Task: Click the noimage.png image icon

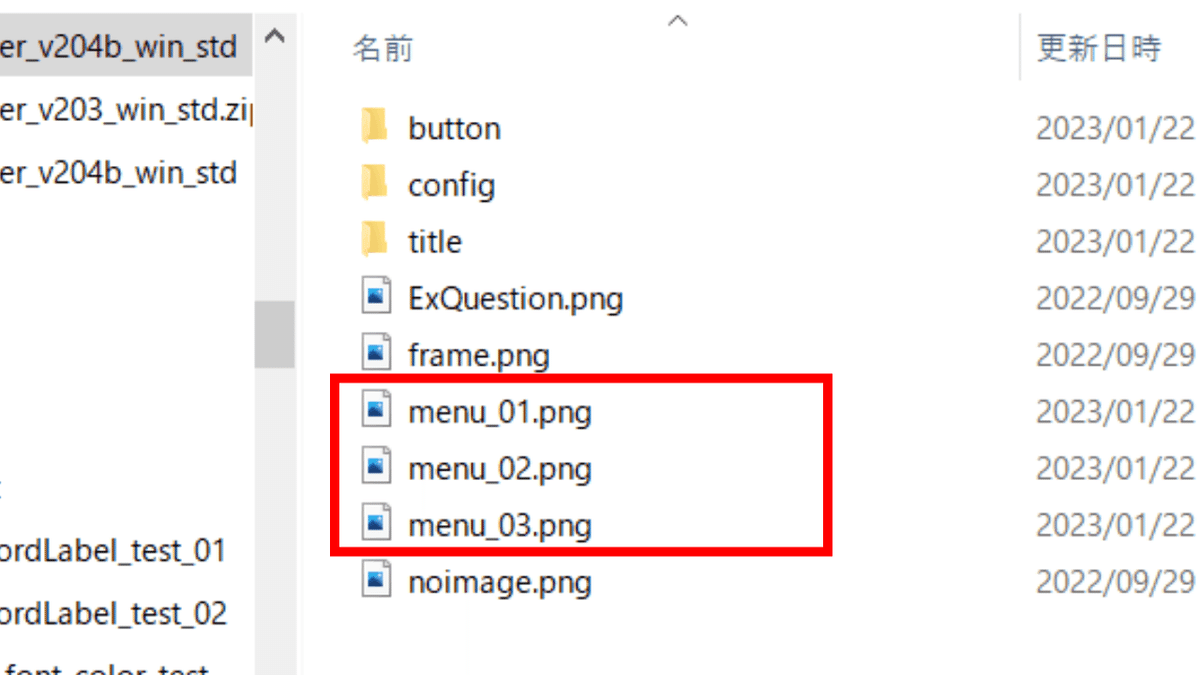Action: point(376,580)
